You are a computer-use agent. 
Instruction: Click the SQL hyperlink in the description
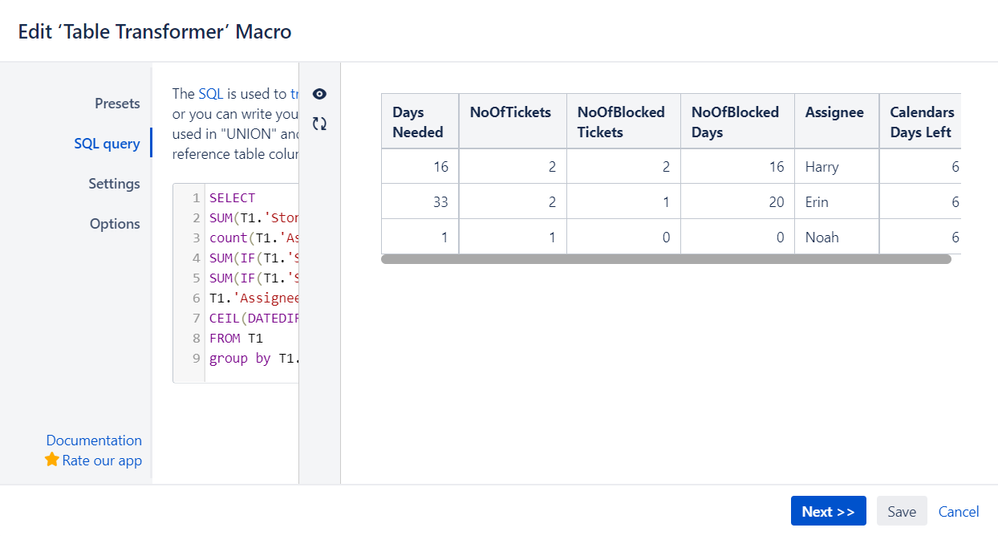[210, 93]
